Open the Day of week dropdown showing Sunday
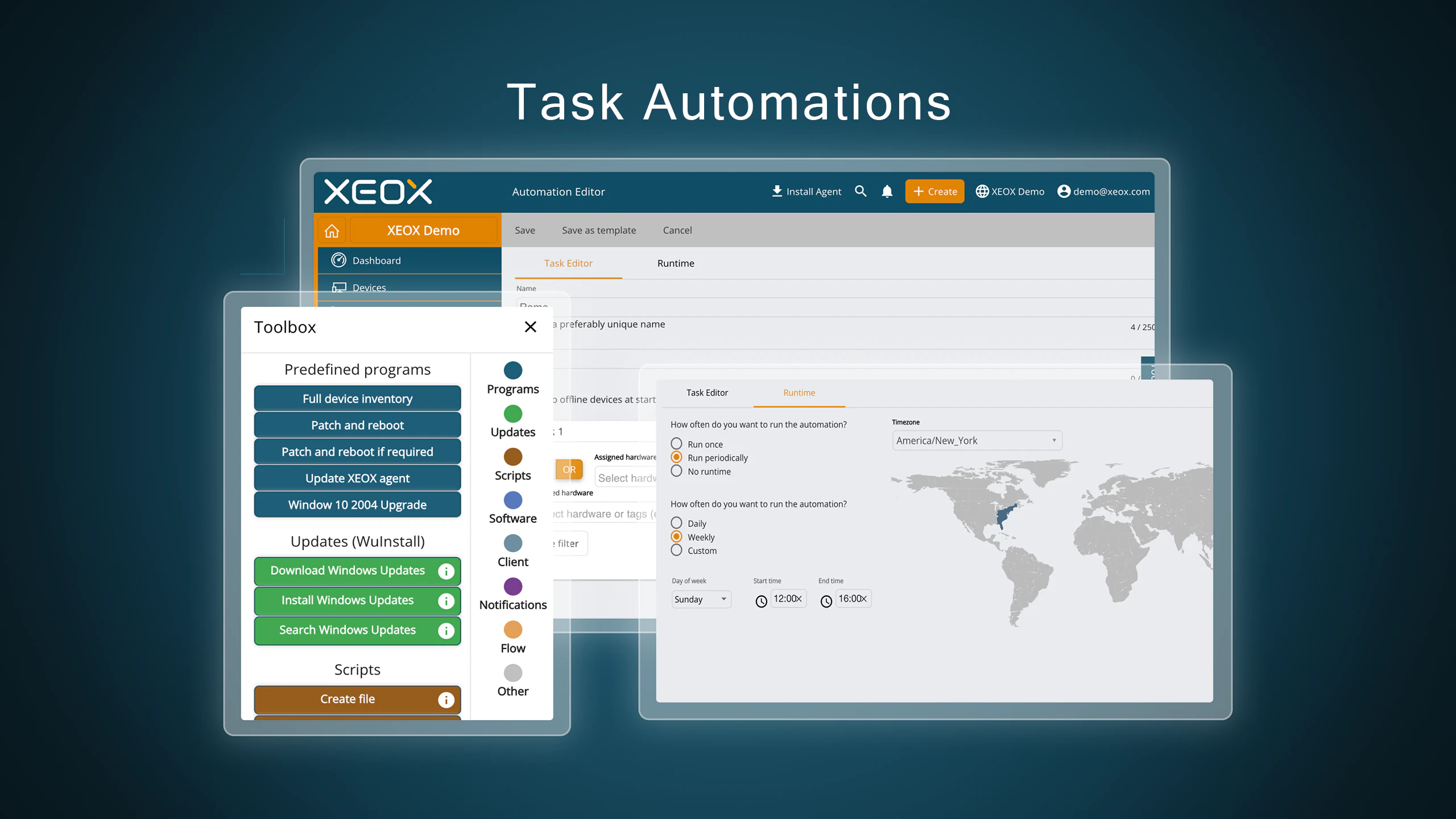The image size is (1456, 819). point(701,599)
